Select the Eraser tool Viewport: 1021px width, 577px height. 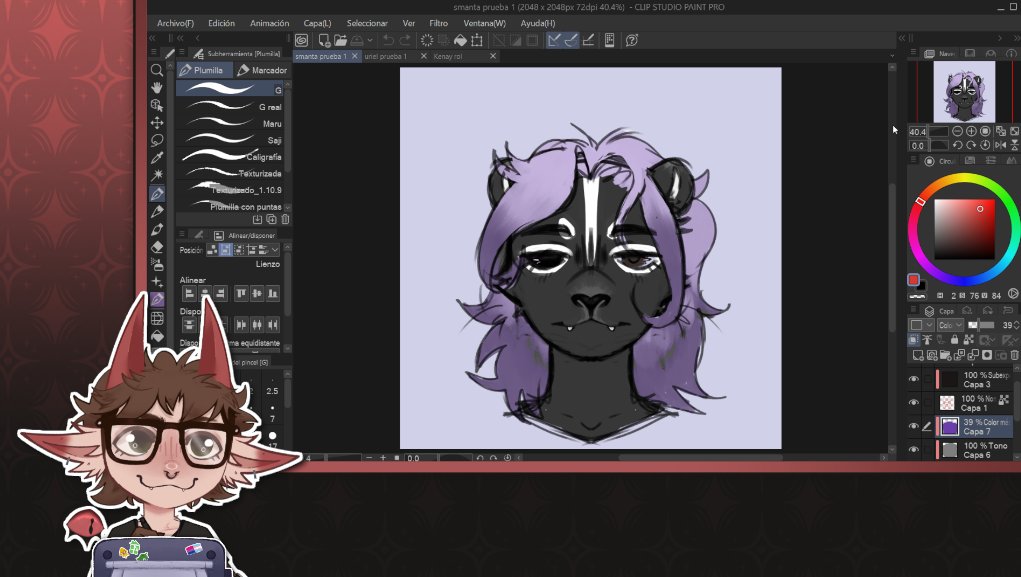pyautogui.click(x=157, y=247)
